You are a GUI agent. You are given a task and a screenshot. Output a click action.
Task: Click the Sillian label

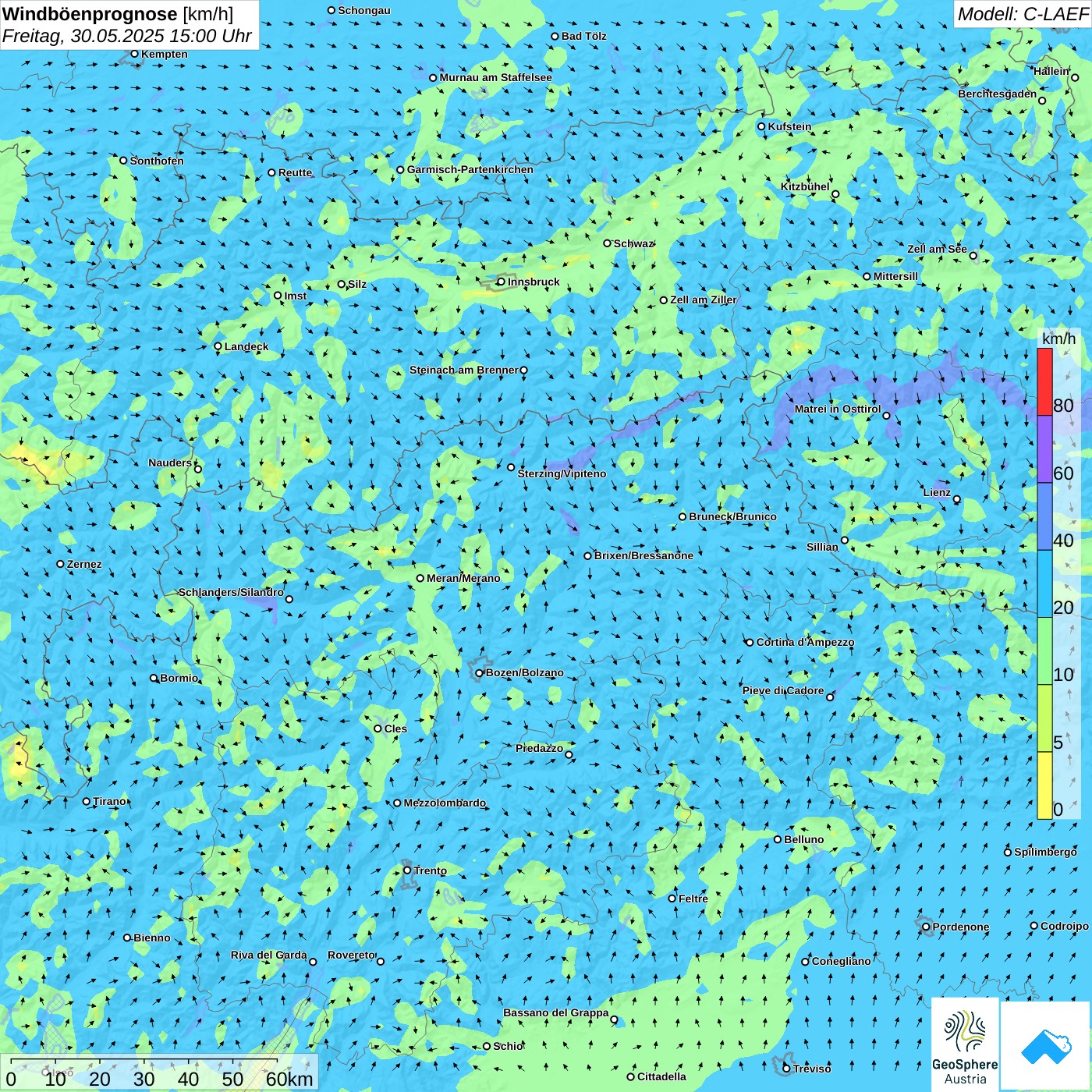(822, 547)
